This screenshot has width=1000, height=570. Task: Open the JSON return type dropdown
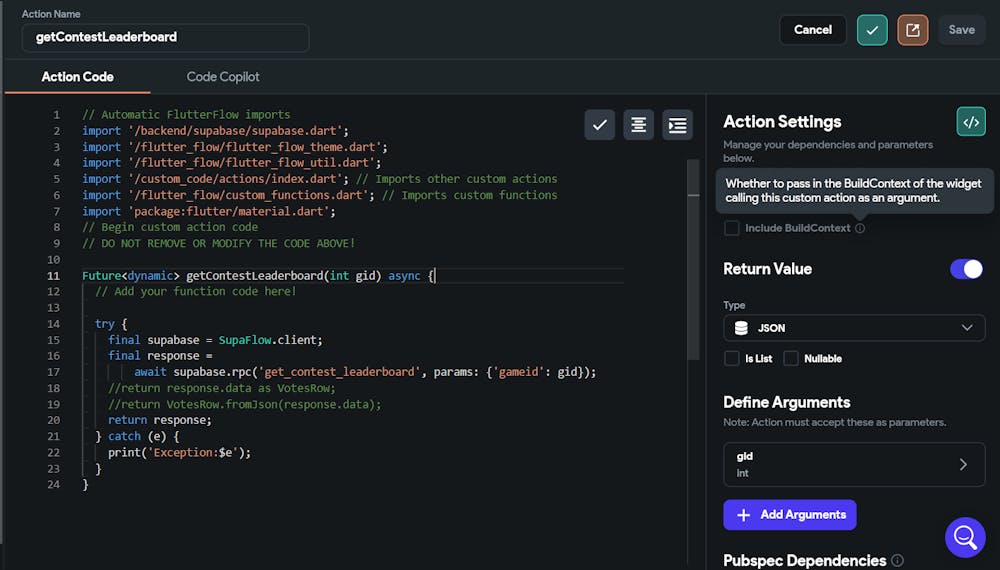point(854,328)
